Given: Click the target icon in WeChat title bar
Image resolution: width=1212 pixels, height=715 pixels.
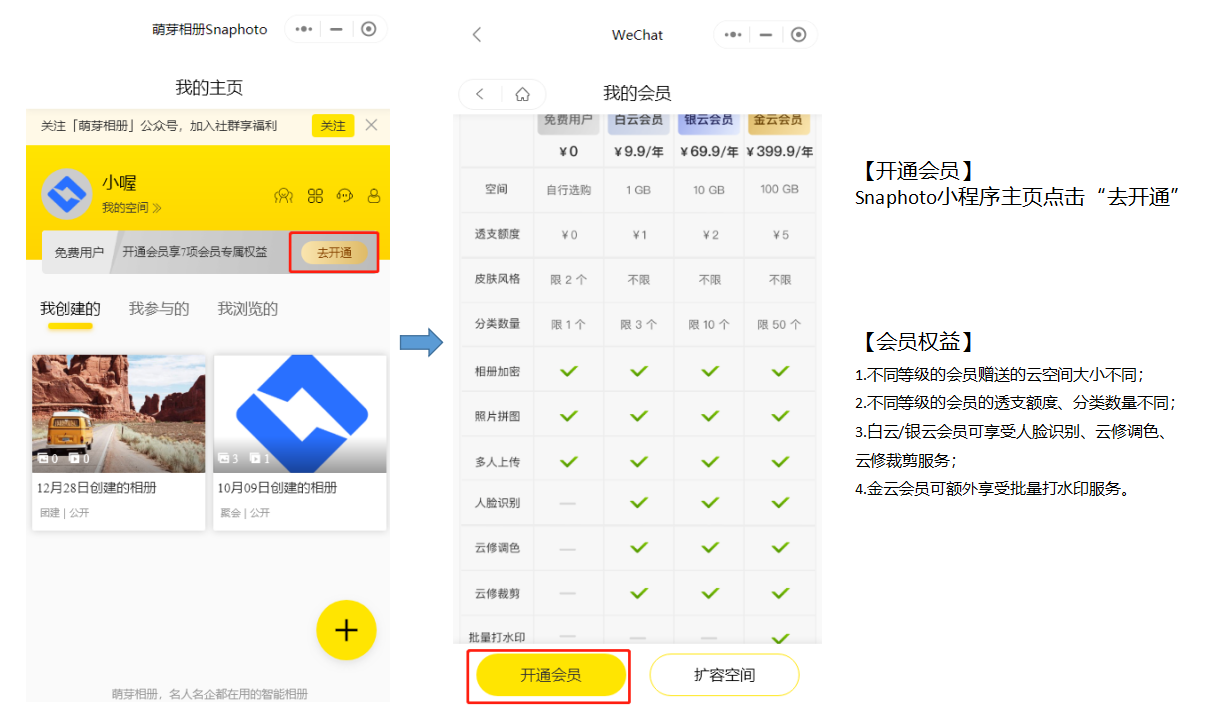Looking at the screenshot, I should coord(798,34).
